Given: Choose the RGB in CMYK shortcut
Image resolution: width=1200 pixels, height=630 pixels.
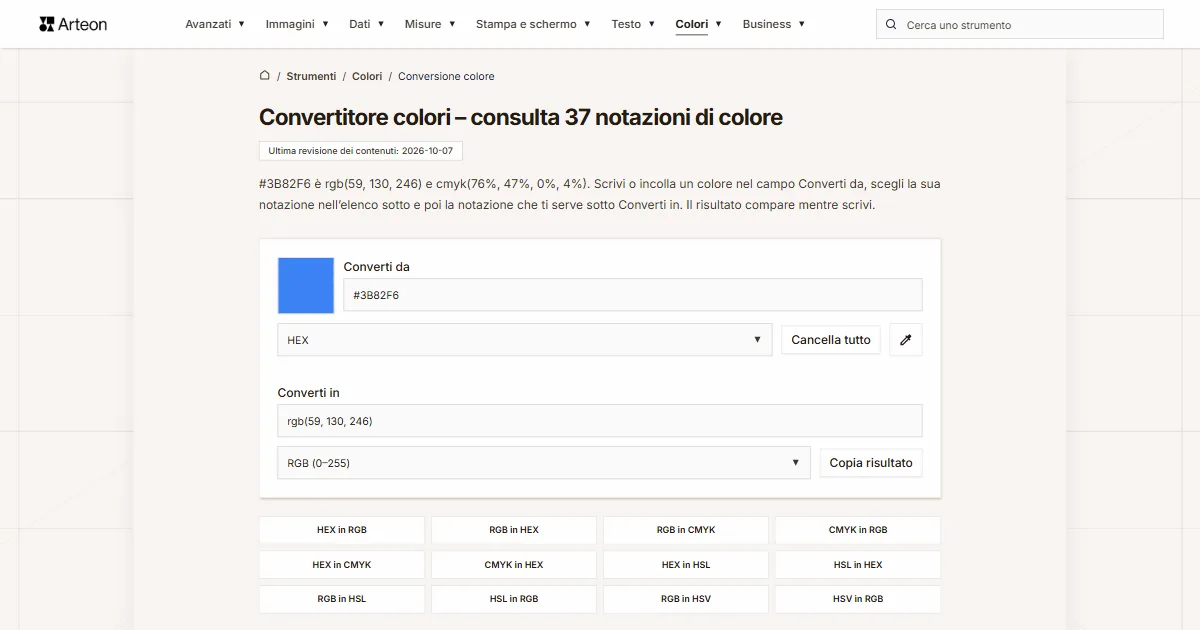Looking at the screenshot, I should click(x=686, y=530).
